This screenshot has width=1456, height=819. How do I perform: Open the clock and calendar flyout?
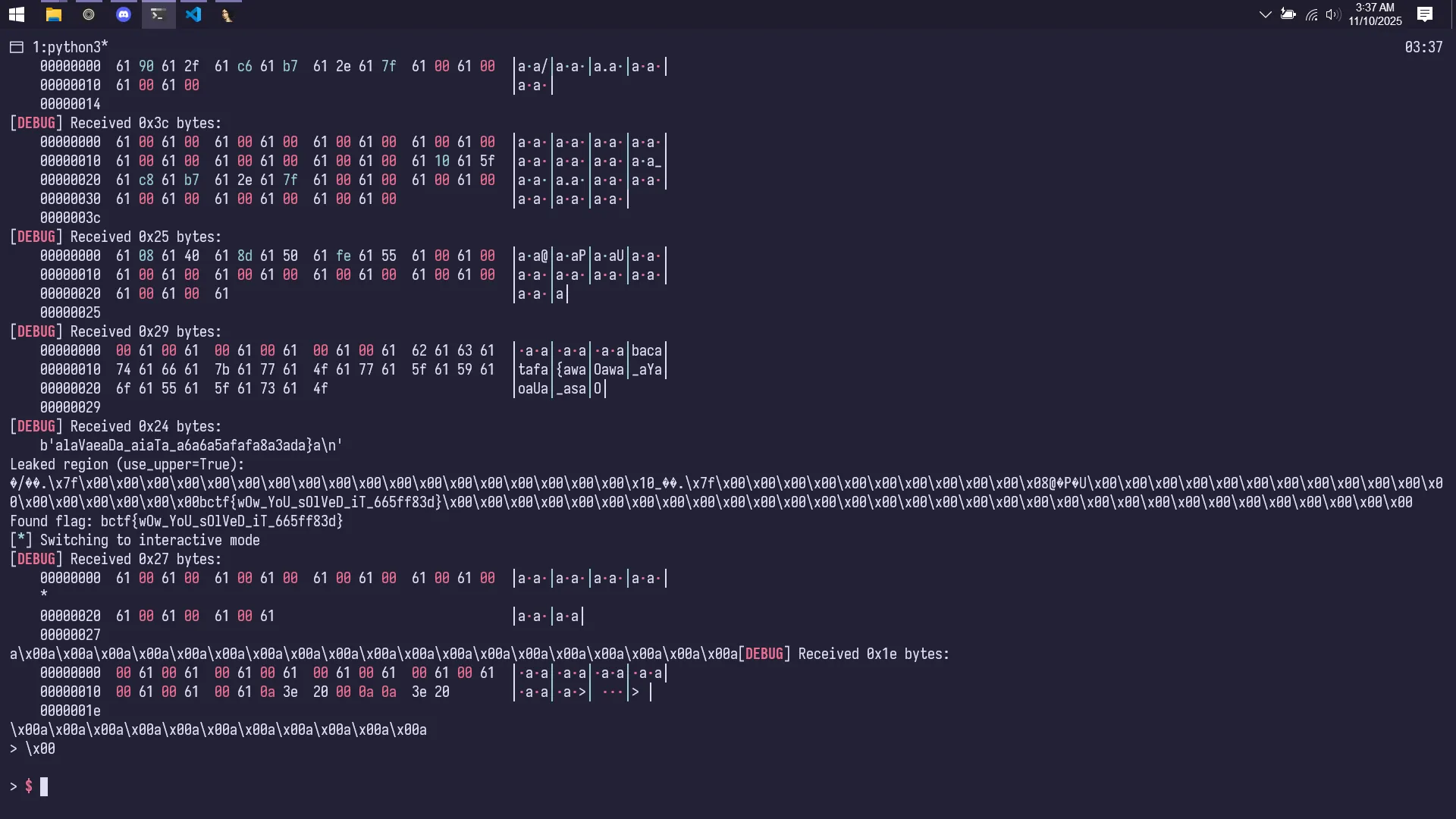(x=1375, y=14)
